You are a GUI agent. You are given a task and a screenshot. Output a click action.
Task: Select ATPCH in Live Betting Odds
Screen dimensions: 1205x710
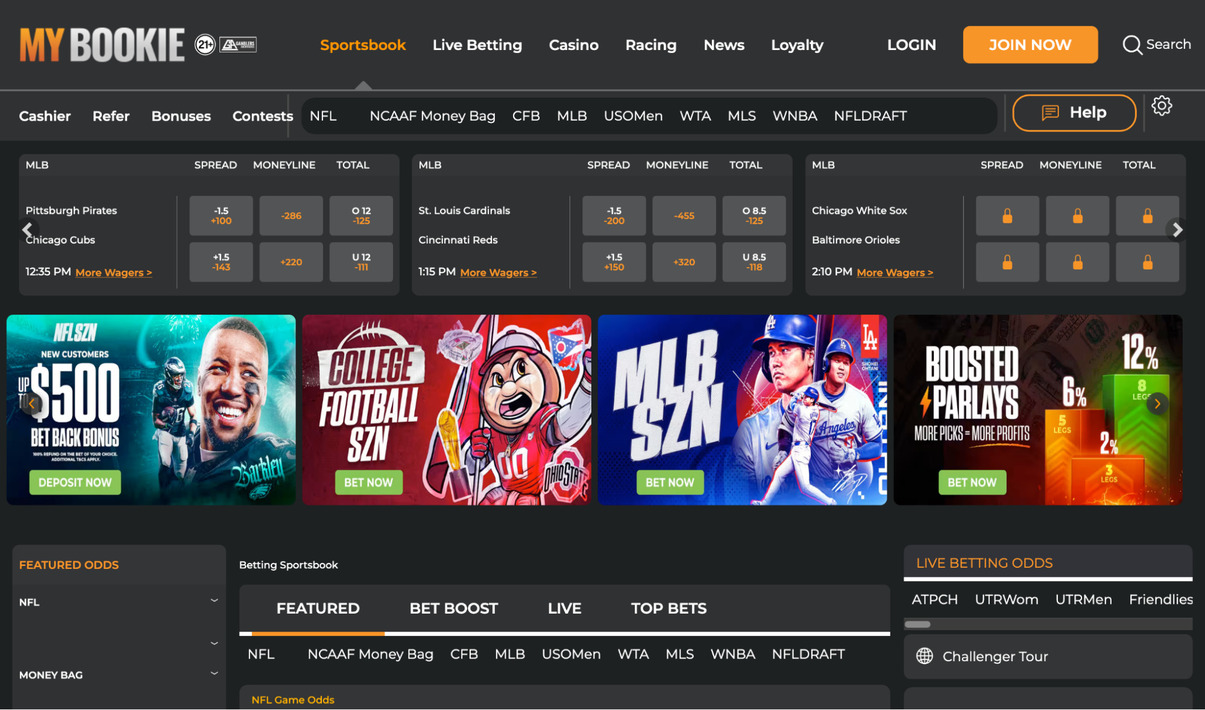click(935, 600)
